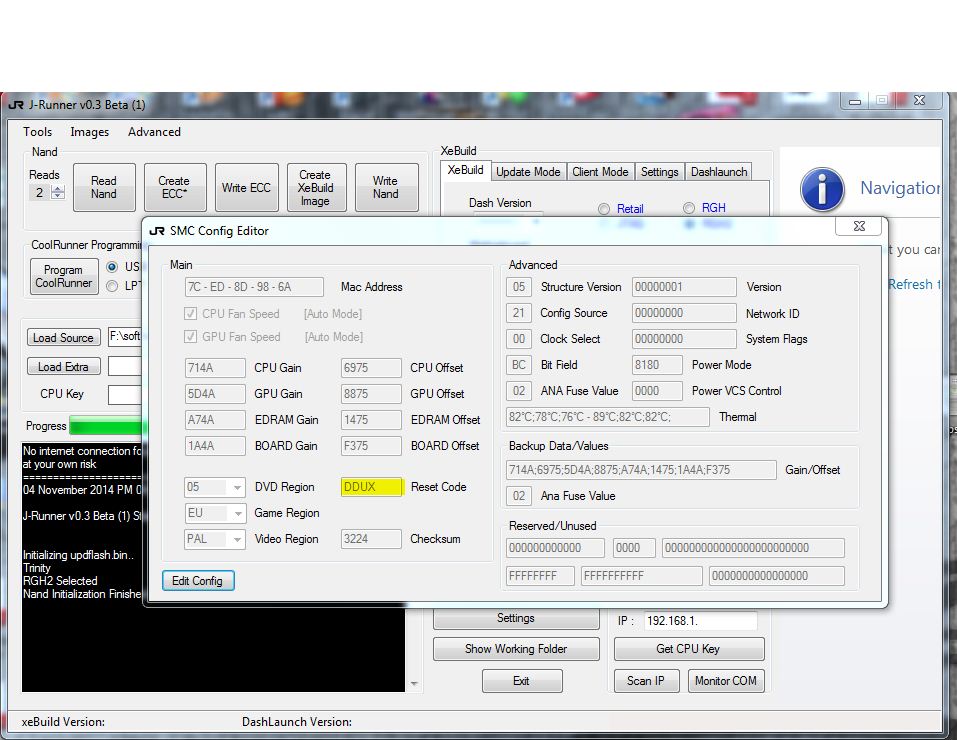Click the Power Mode field 8180
Image resolution: width=957 pixels, height=740 pixels.
point(657,365)
